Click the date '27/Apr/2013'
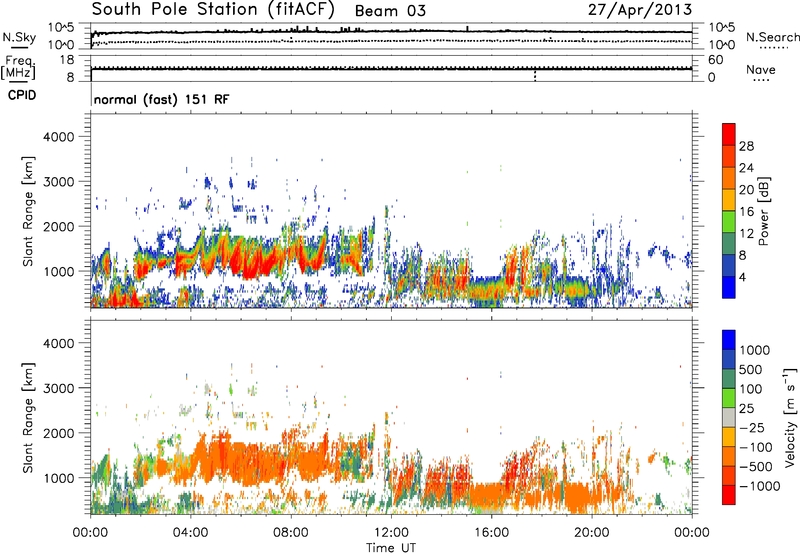 [640, 10]
